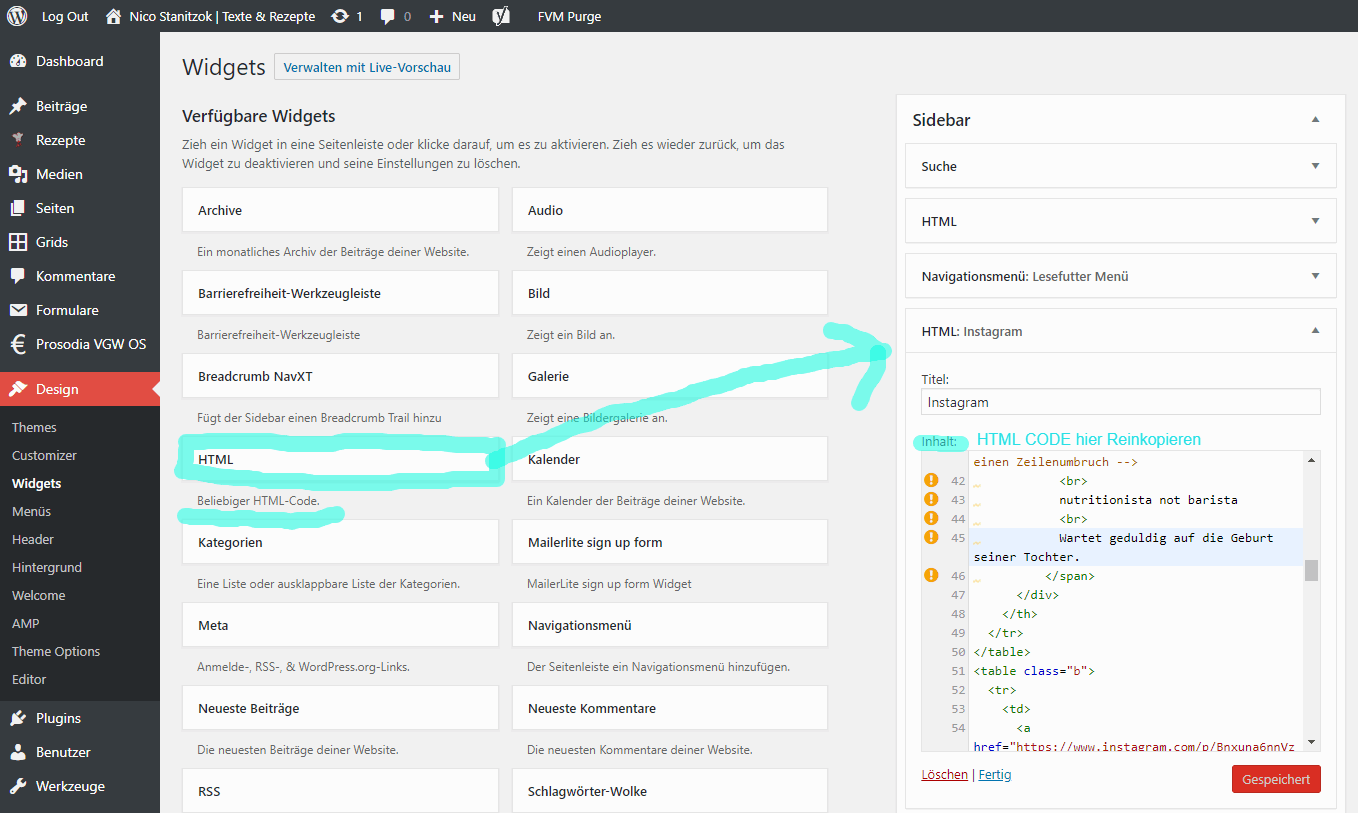
Task: Click the Verwalten mit Live-Vorschau button
Action: click(x=367, y=68)
